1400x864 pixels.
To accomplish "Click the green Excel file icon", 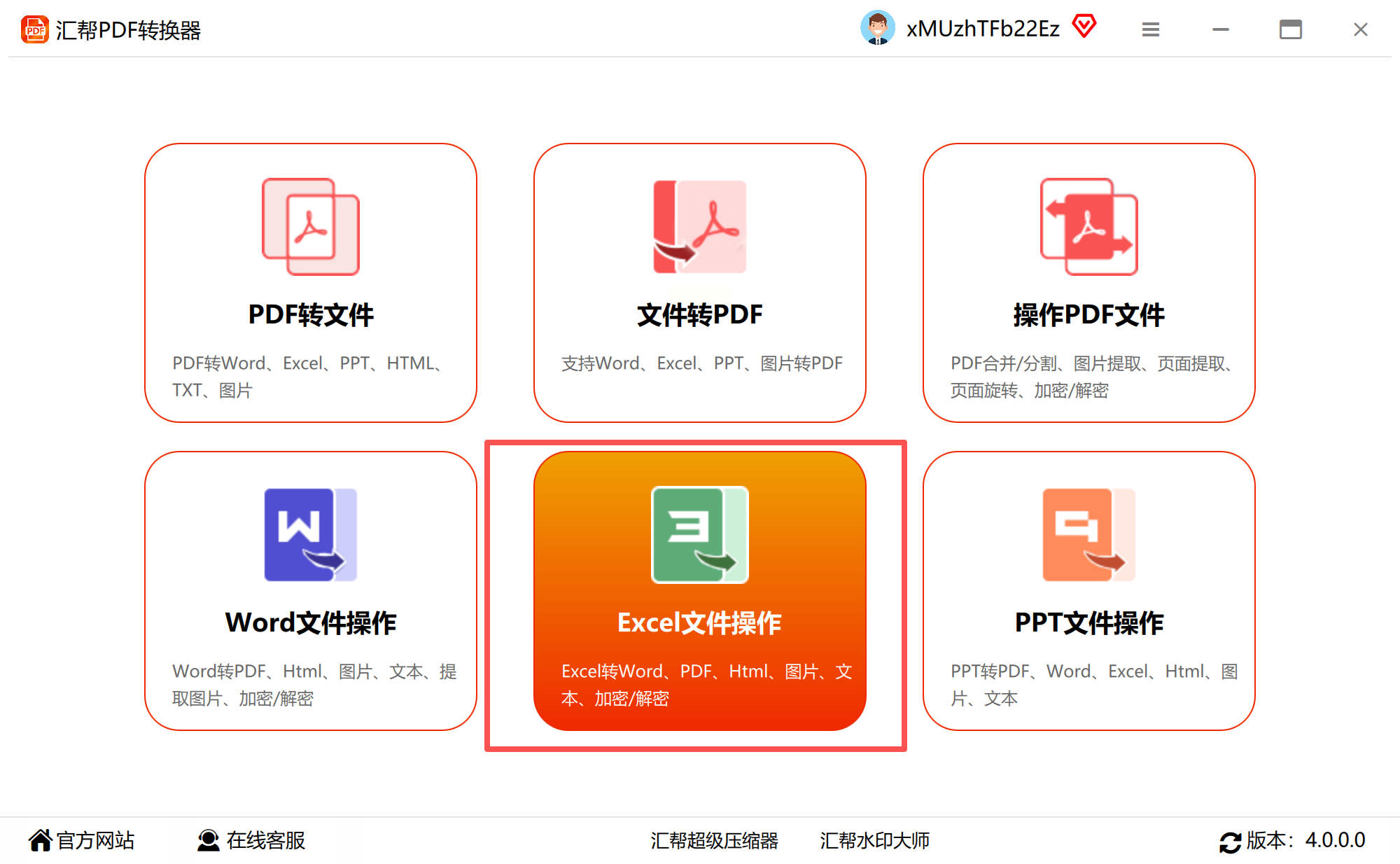I will coord(699,534).
